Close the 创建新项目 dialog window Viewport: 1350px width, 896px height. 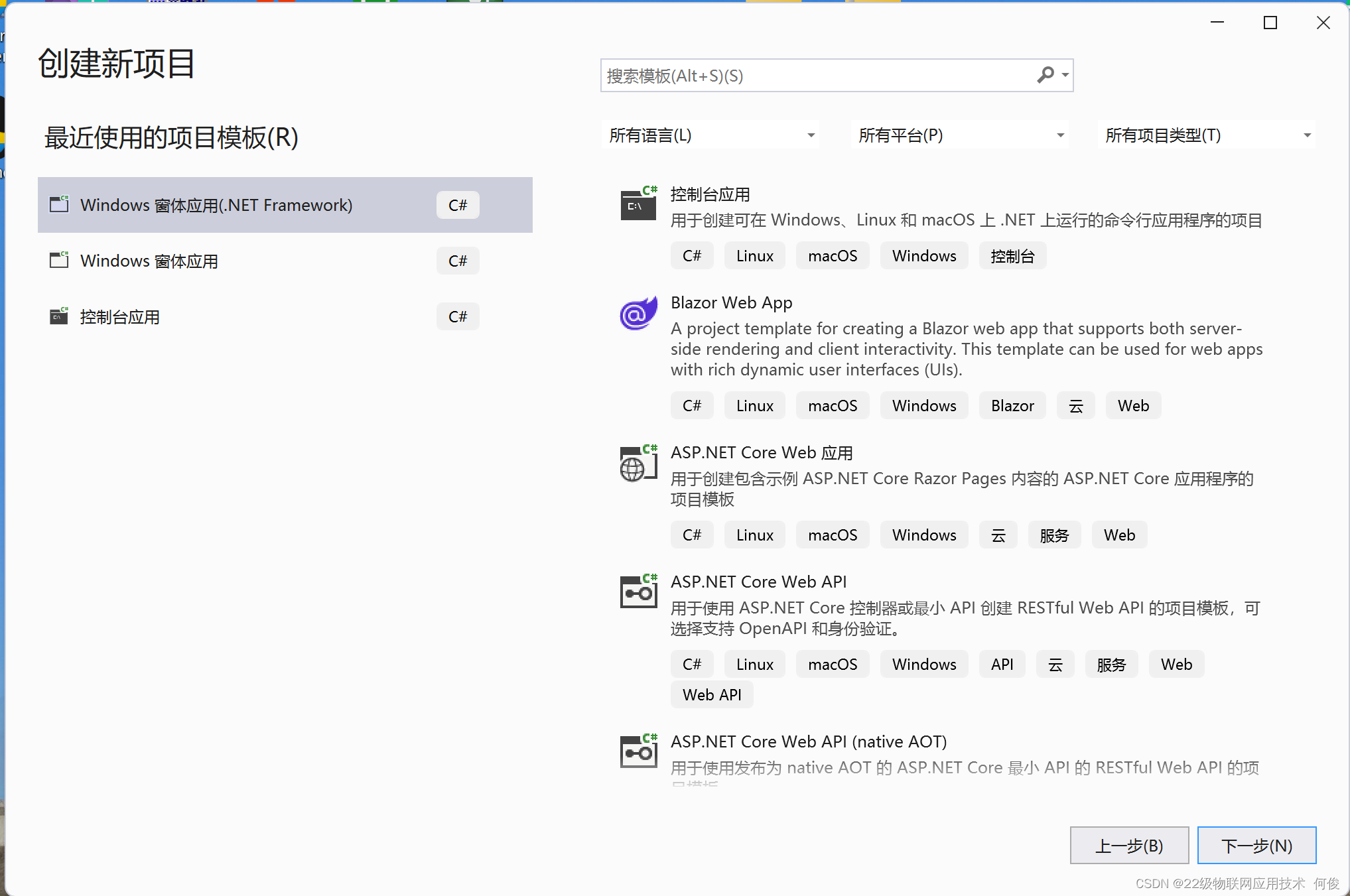click(x=1323, y=23)
